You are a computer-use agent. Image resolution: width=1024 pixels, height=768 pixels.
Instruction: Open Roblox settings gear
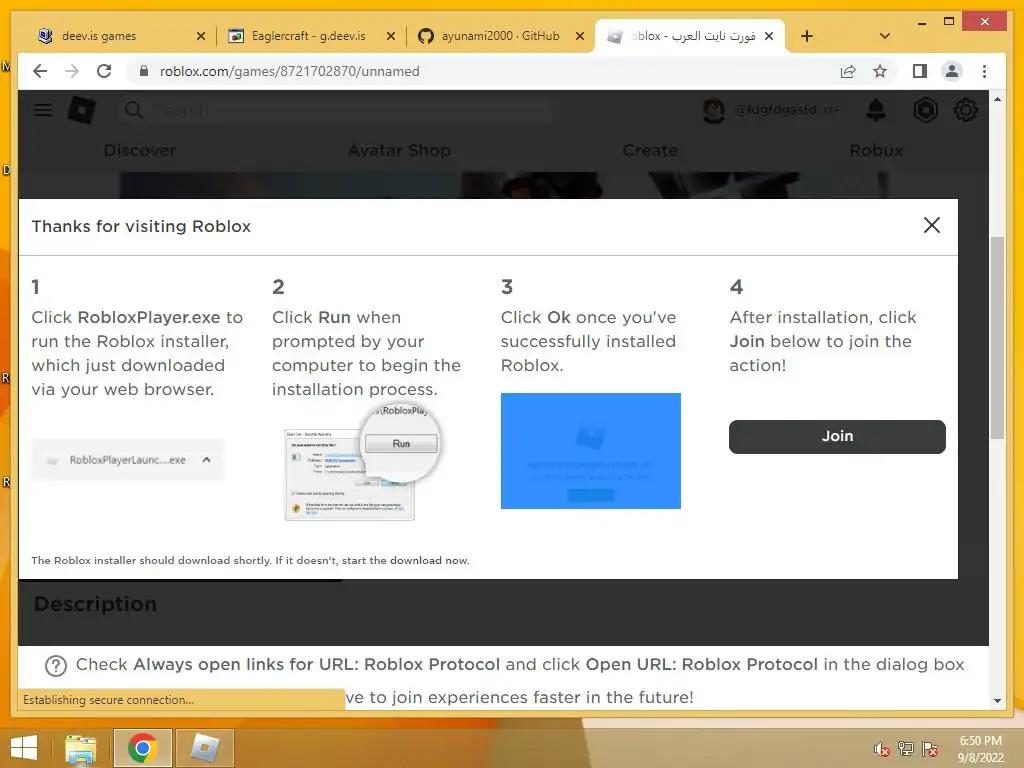click(x=965, y=110)
